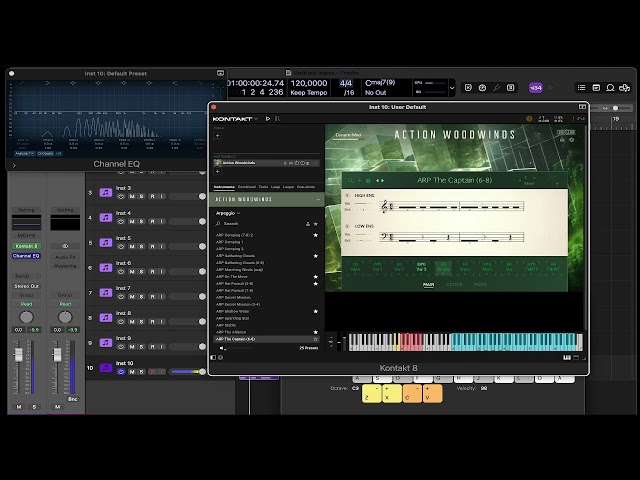The height and width of the screenshot is (480, 640).
Task: Click the Inst 10 instrument track icon
Action: 106,368
